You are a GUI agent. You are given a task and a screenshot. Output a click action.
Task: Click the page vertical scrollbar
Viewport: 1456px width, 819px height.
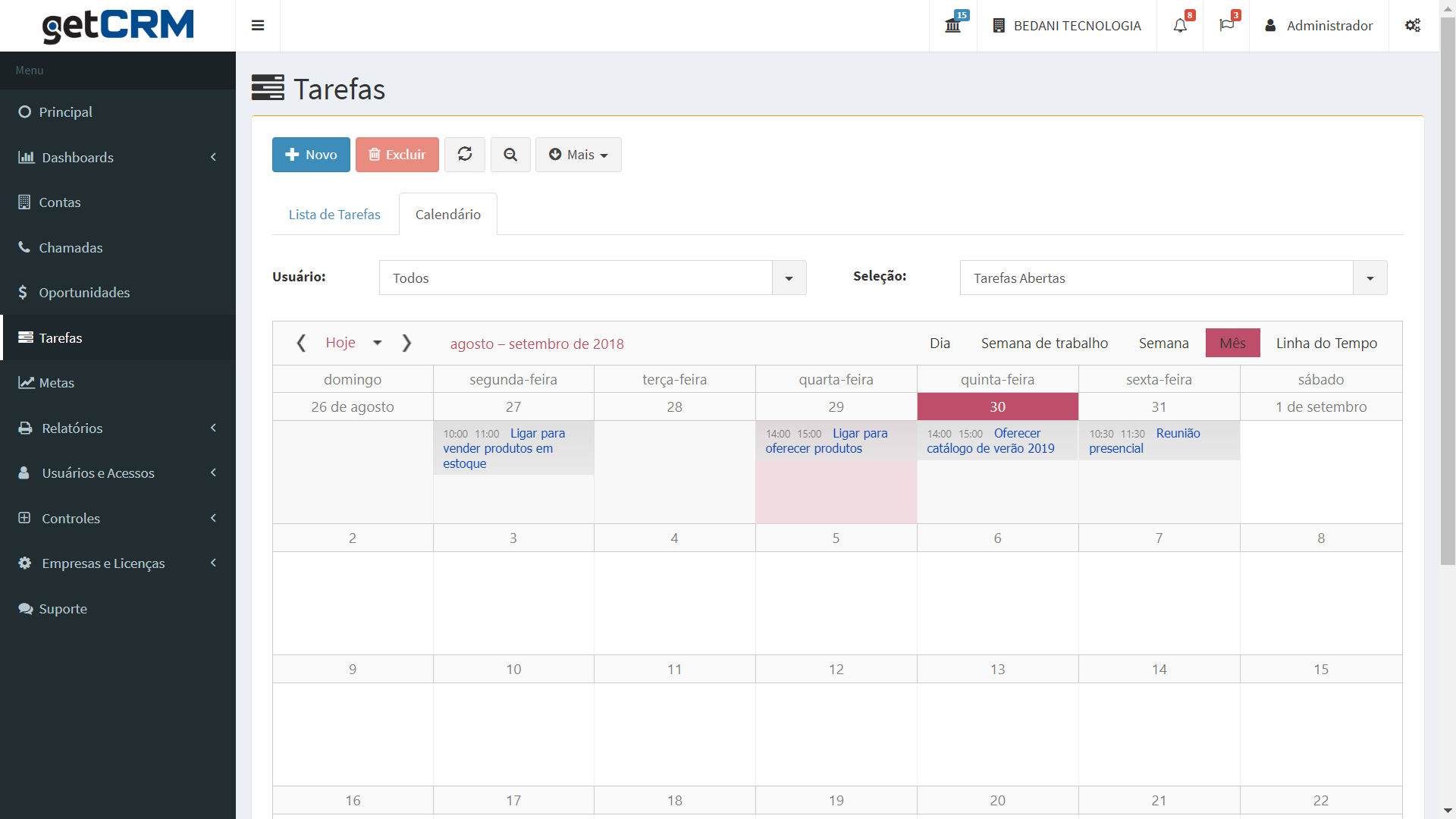(x=1448, y=290)
